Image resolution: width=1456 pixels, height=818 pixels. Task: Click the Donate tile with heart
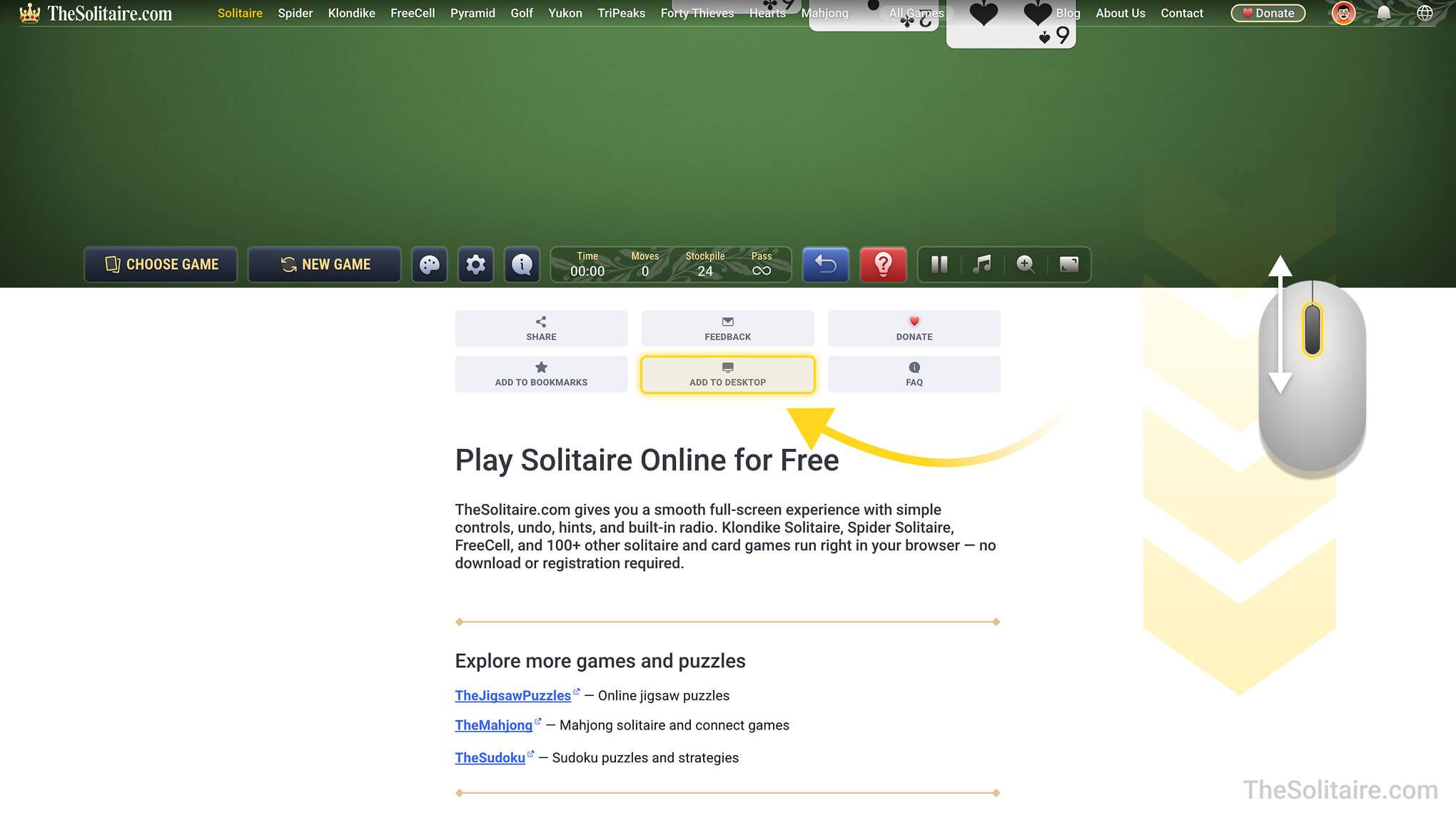(914, 328)
